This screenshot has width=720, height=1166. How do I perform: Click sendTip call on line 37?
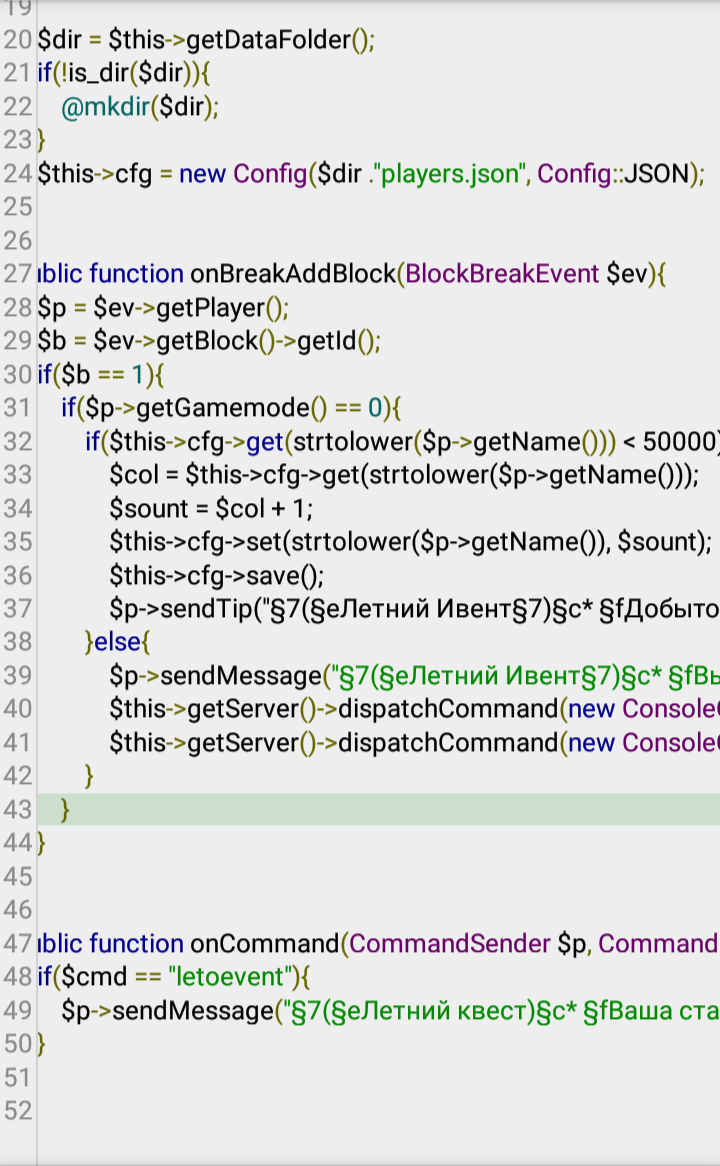pos(414,608)
